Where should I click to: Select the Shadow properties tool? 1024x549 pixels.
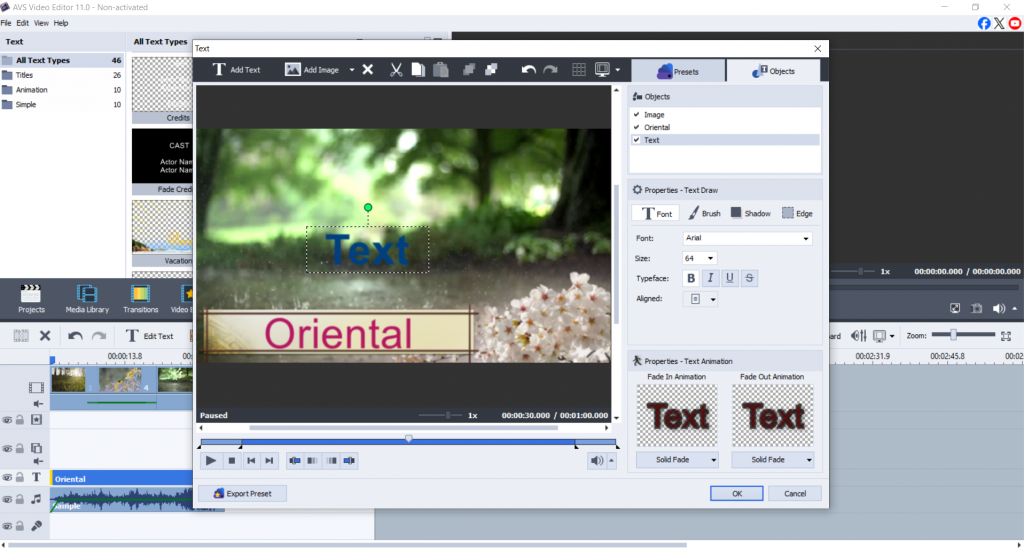click(750, 213)
